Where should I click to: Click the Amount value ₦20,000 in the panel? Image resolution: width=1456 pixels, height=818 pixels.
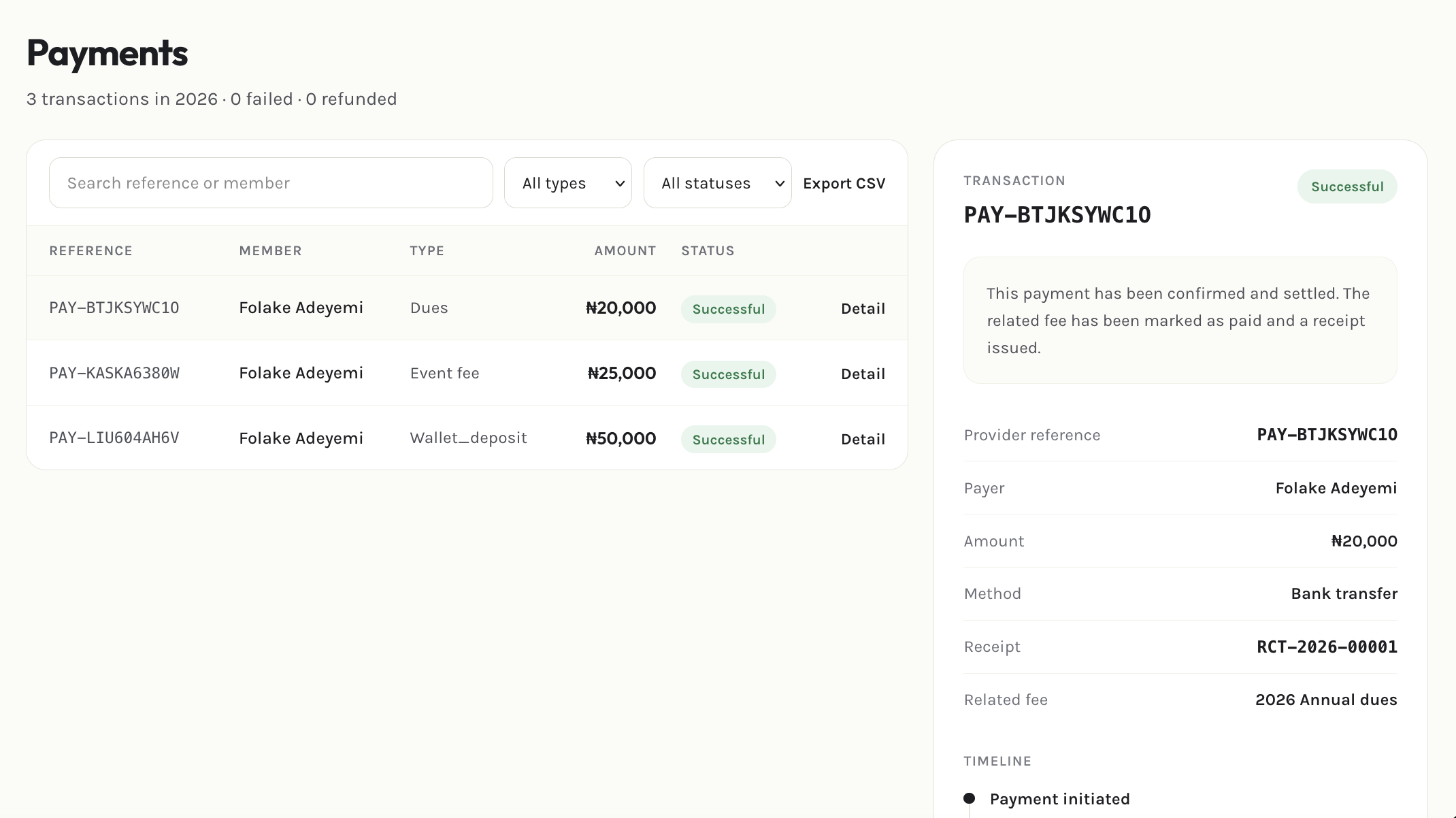tap(1364, 541)
